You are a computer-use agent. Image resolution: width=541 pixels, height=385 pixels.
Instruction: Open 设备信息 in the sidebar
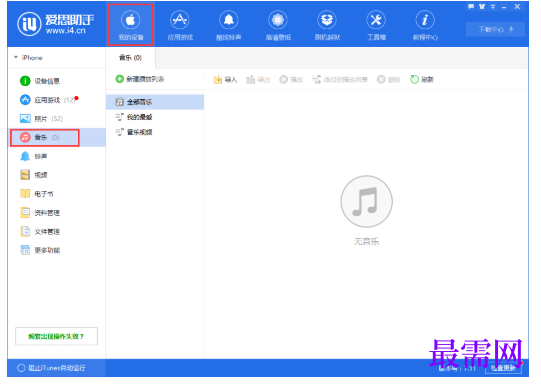coord(40,81)
